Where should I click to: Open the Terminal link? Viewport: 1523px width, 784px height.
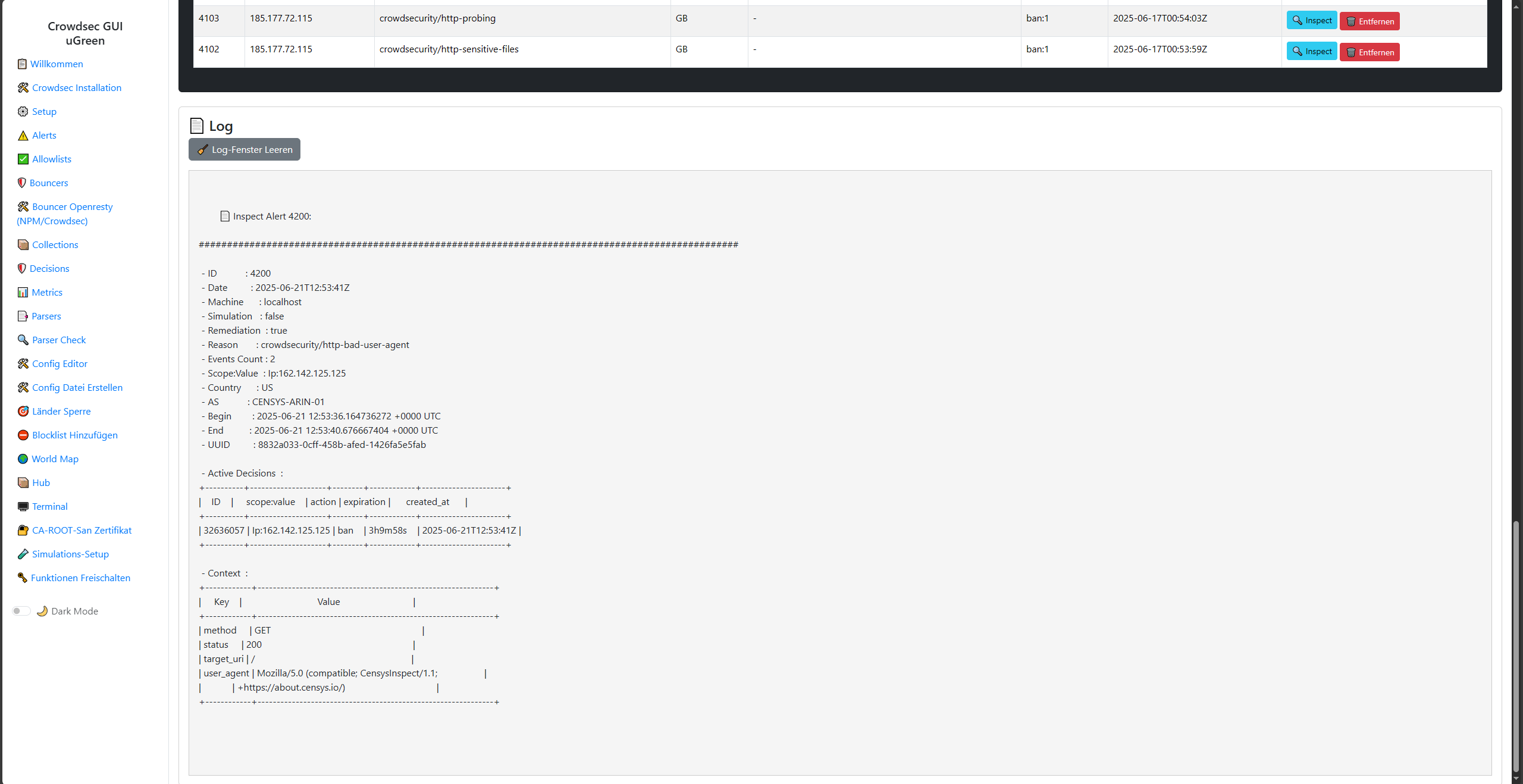coord(50,506)
